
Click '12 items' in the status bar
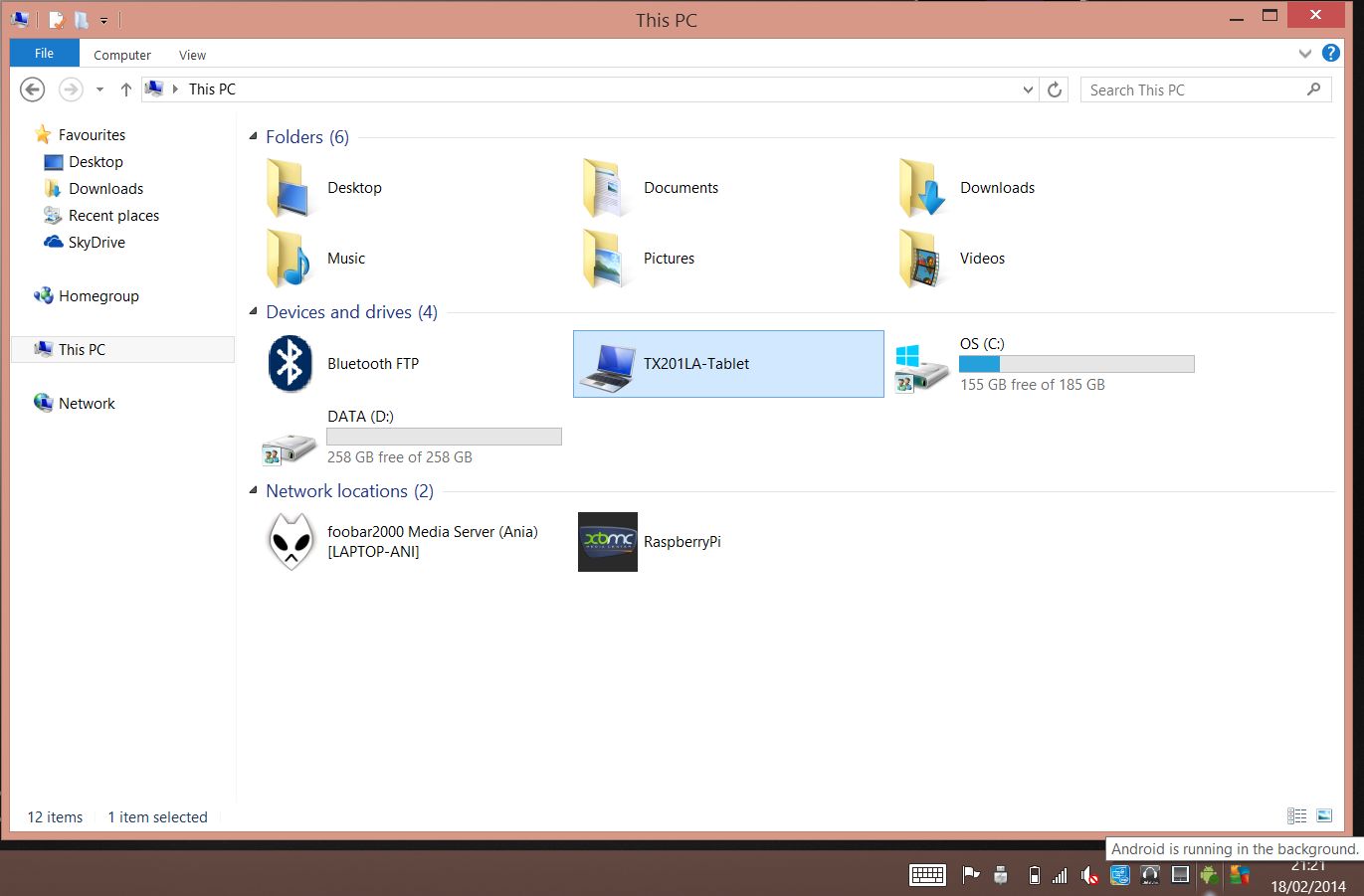(55, 817)
